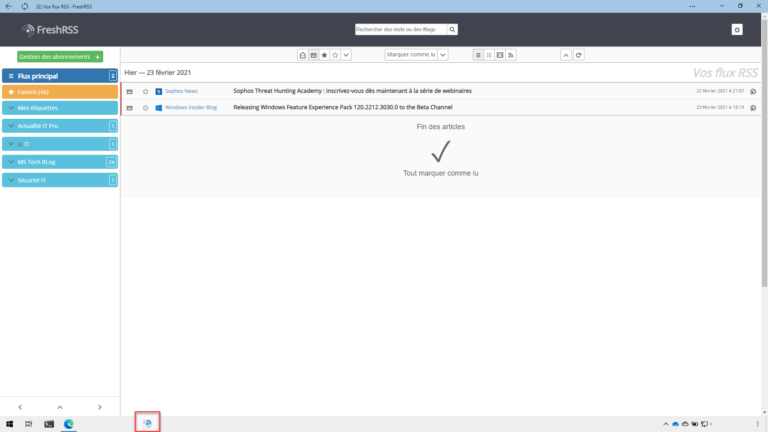Expand Mes étiquettes chevron
This screenshot has width=768, height=432.
[11, 108]
